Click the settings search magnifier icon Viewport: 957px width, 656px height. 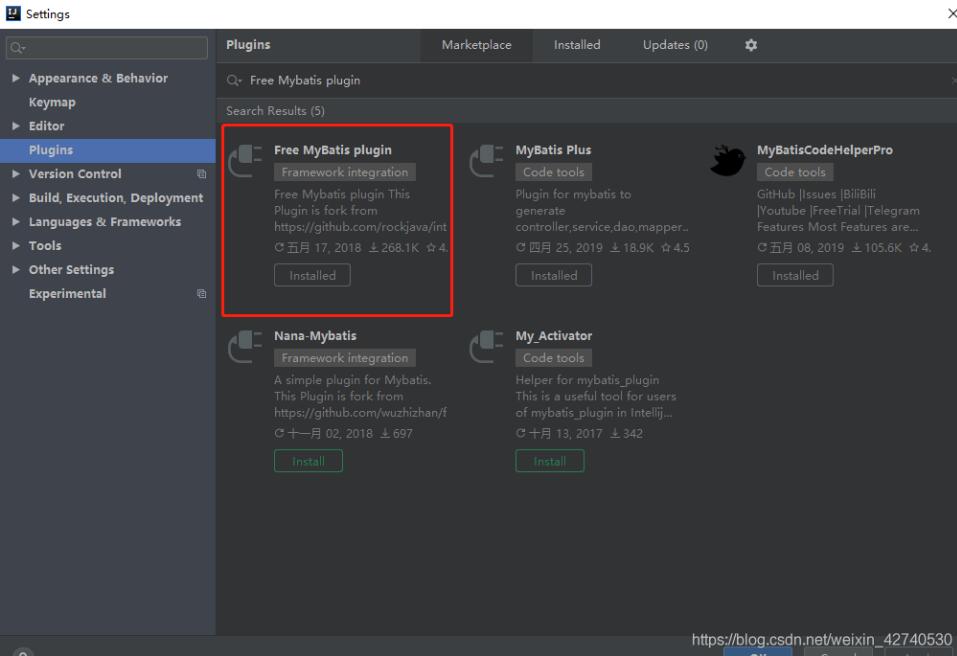18,48
